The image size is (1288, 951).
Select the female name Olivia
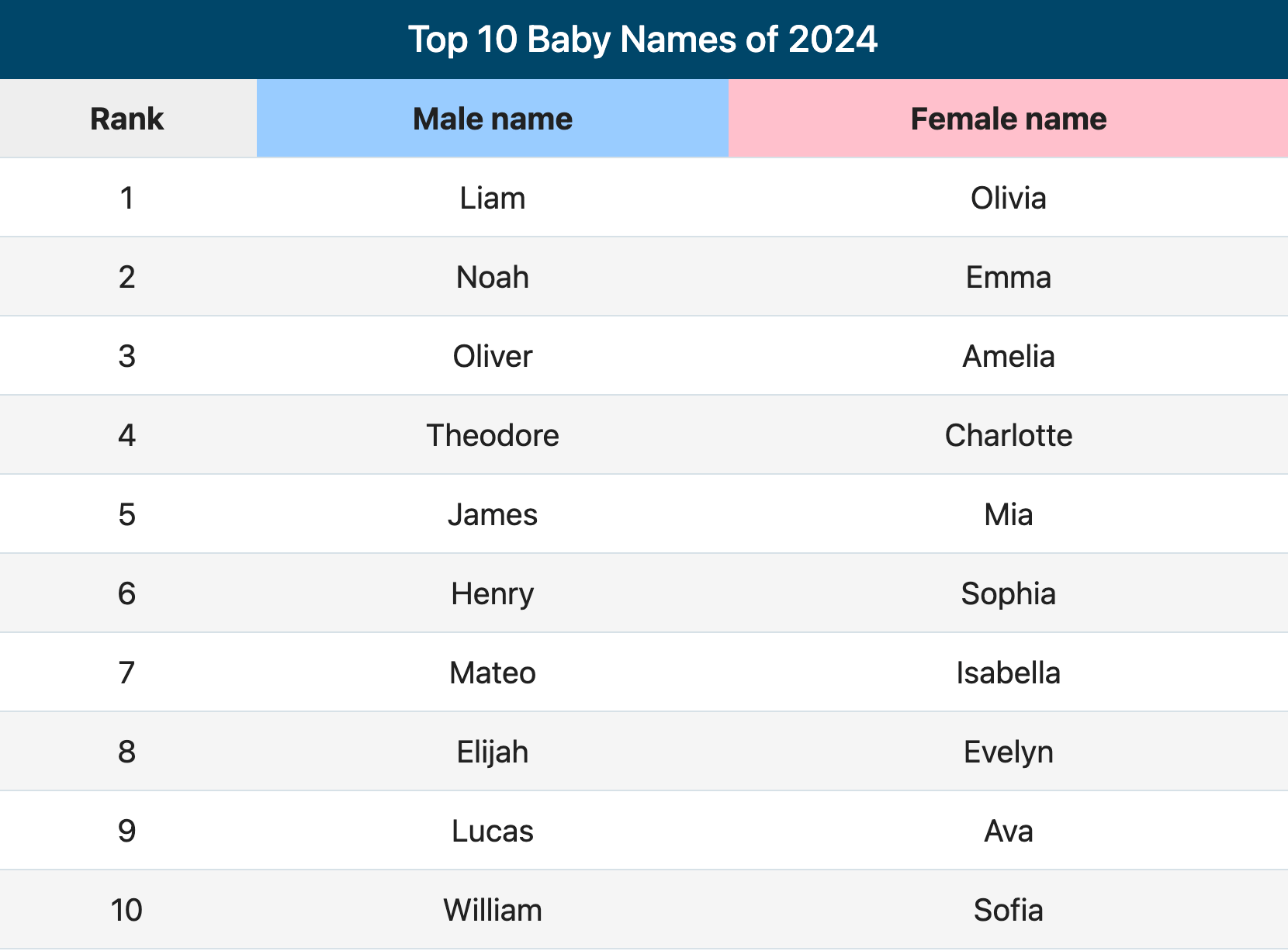coord(1009,198)
